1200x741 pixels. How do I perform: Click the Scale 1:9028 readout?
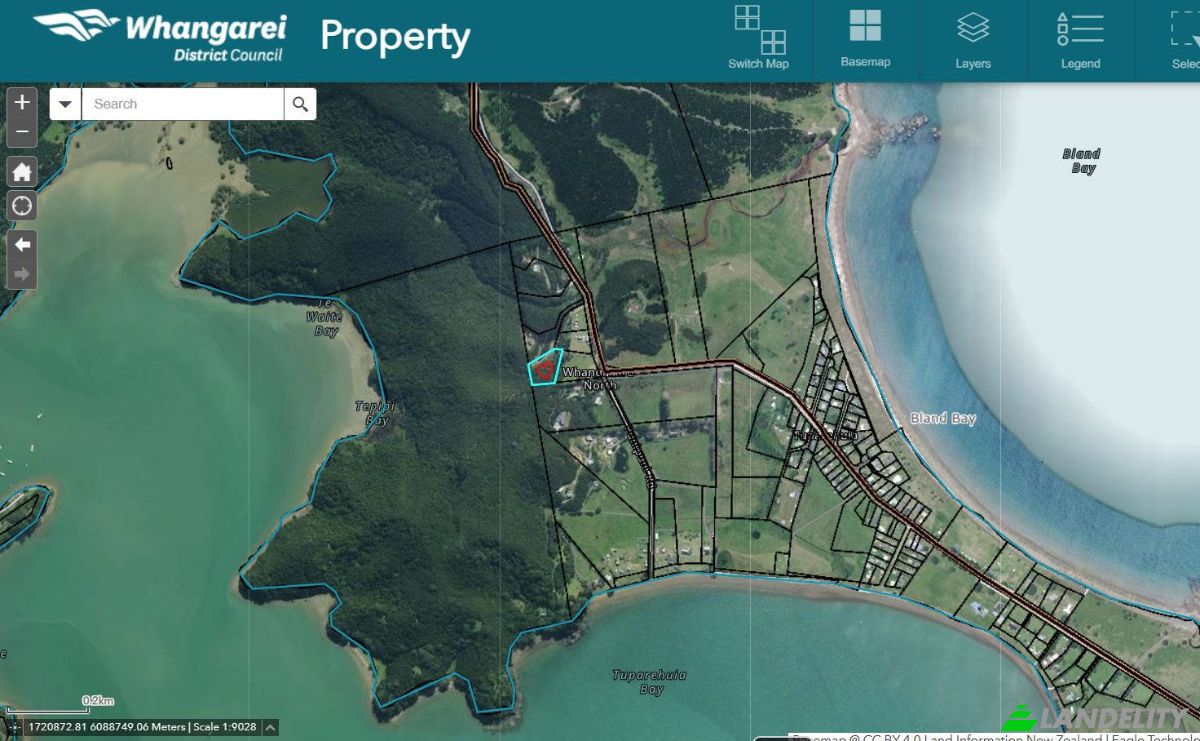(x=226, y=728)
